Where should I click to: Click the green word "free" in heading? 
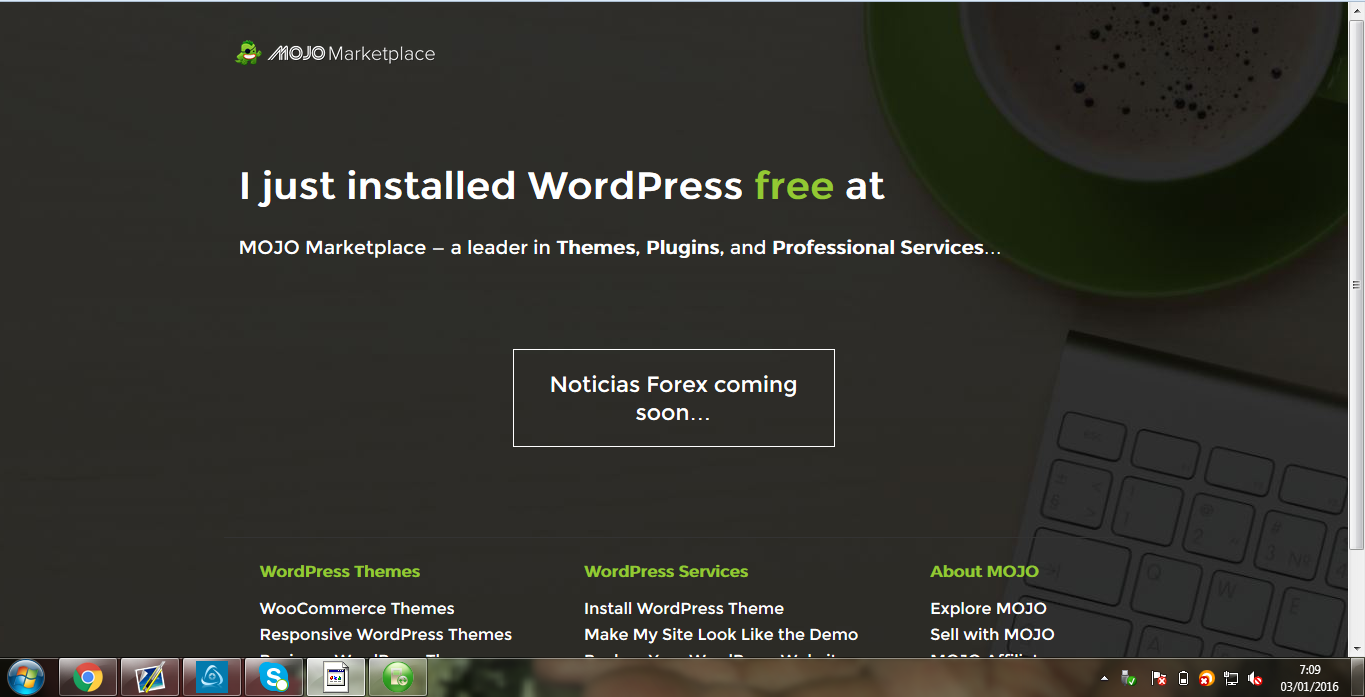click(794, 186)
